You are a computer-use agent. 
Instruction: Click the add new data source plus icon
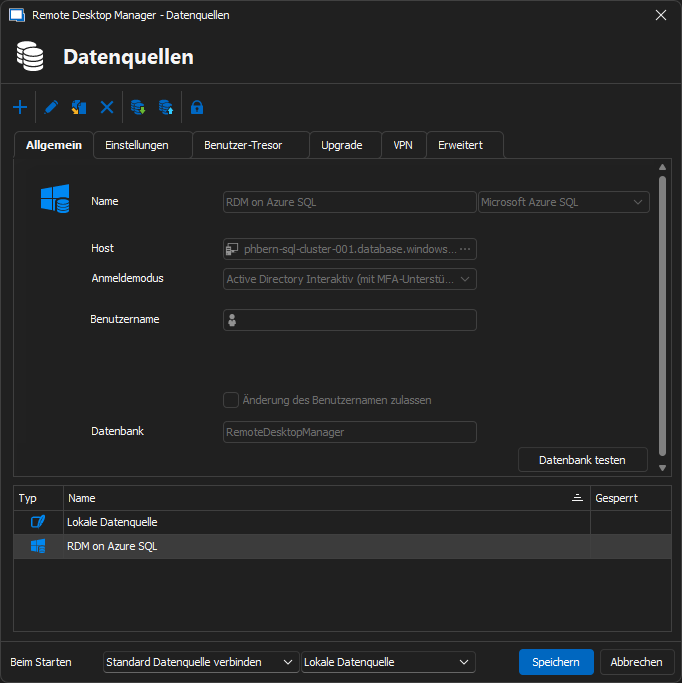[20, 107]
